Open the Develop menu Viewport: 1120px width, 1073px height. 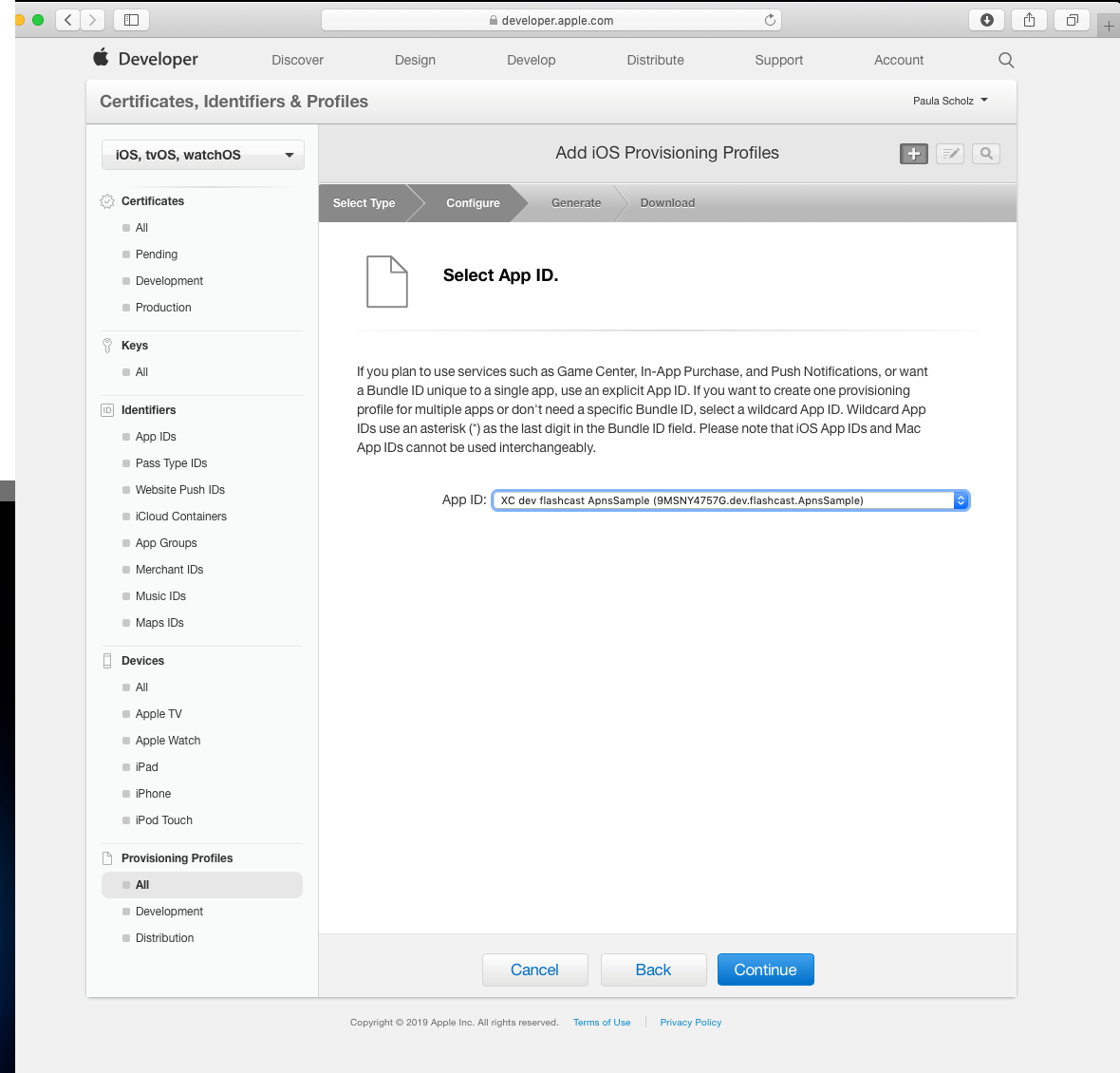tap(531, 60)
